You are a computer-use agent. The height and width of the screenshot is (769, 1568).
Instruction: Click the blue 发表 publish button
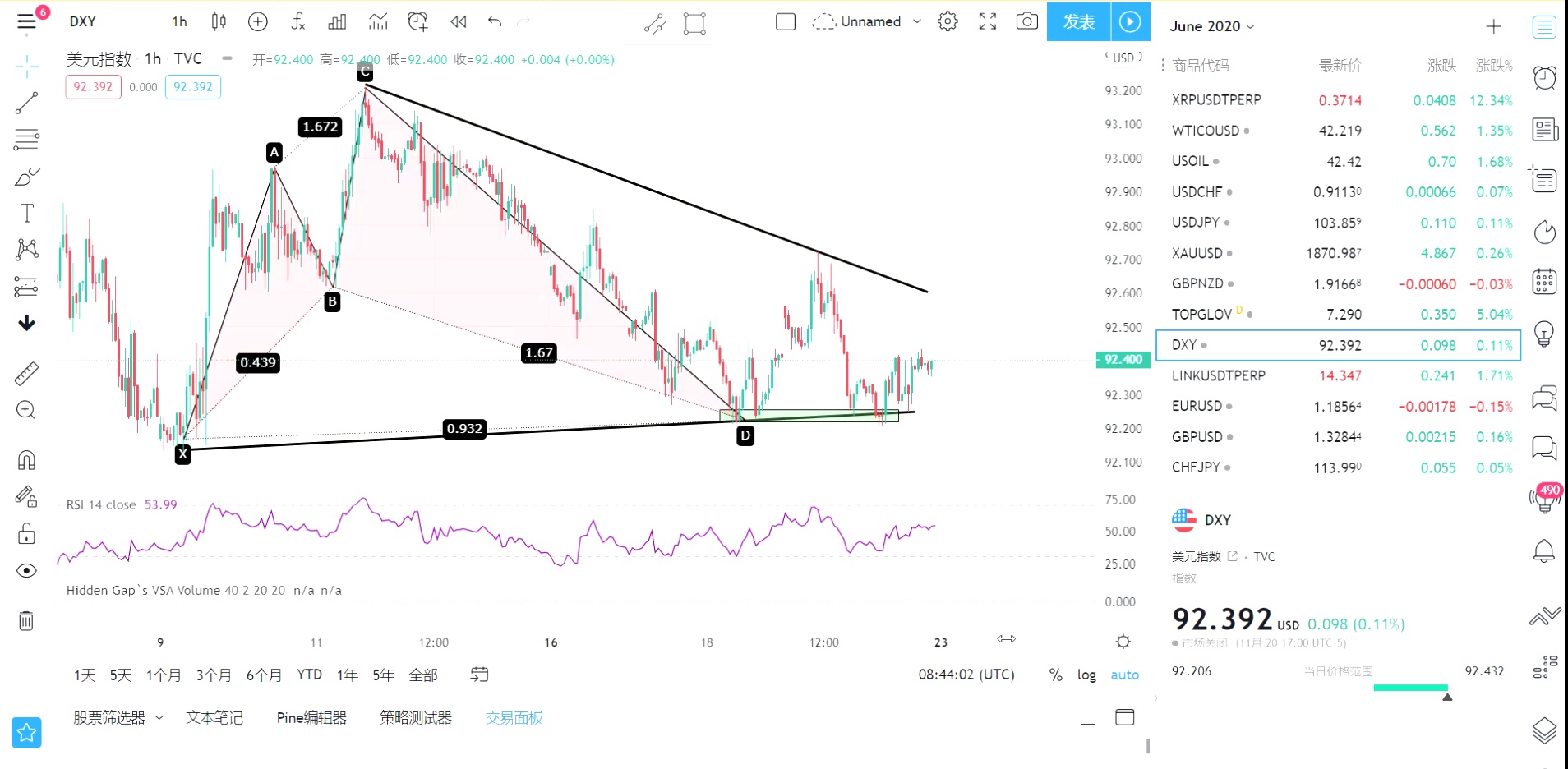[x=1078, y=21]
